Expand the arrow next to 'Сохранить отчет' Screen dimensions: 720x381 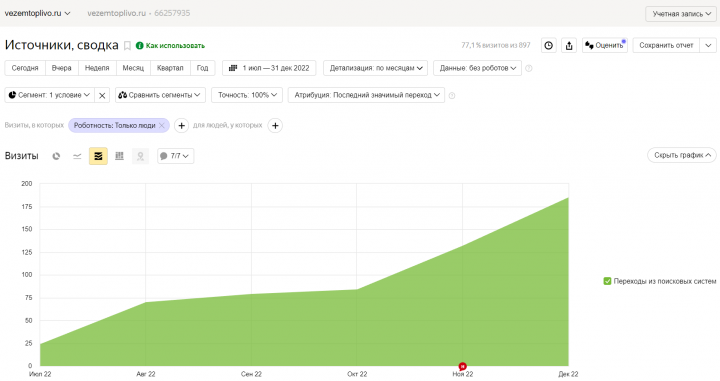pyautogui.click(x=708, y=45)
